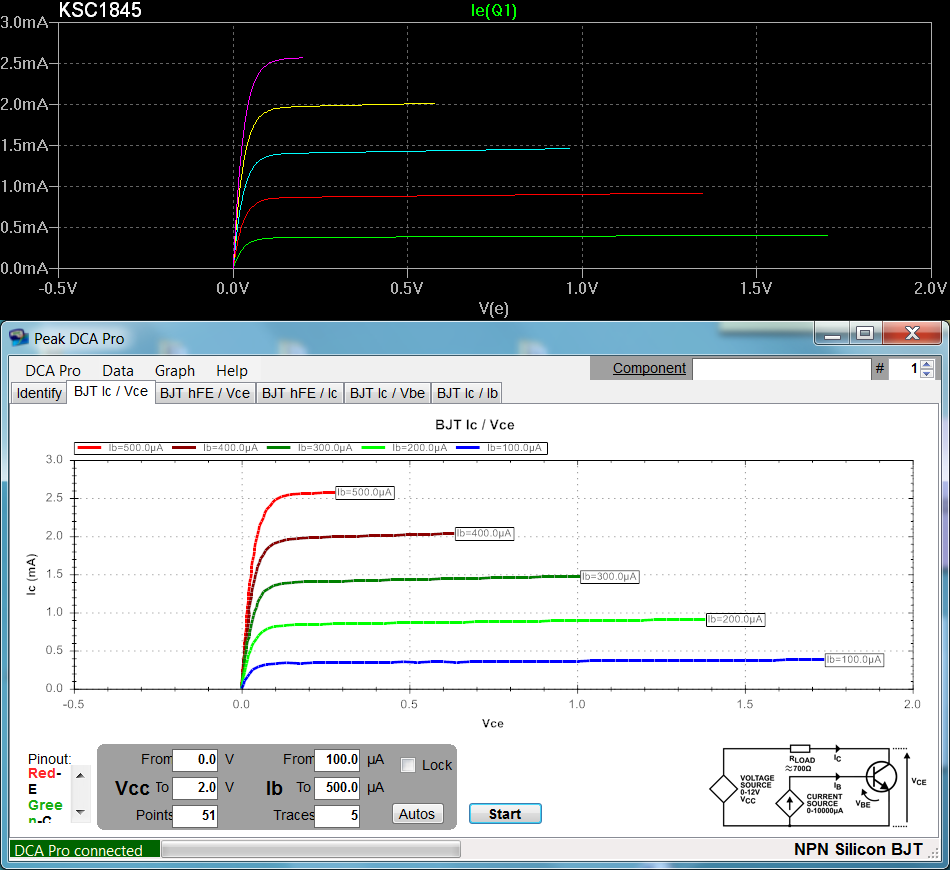Click the Ib=300.0µA curve end label
The image size is (950, 870).
(x=610, y=576)
